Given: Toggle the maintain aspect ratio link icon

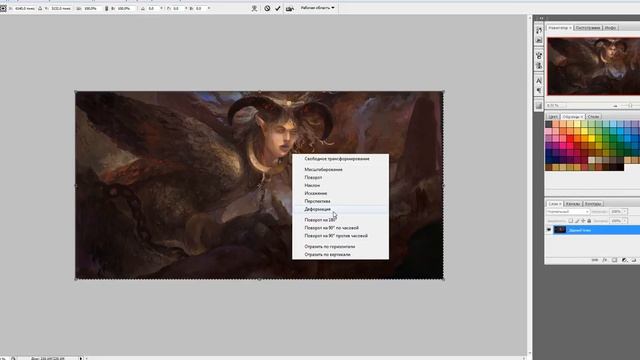Looking at the screenshot, I should coord(107,8).
